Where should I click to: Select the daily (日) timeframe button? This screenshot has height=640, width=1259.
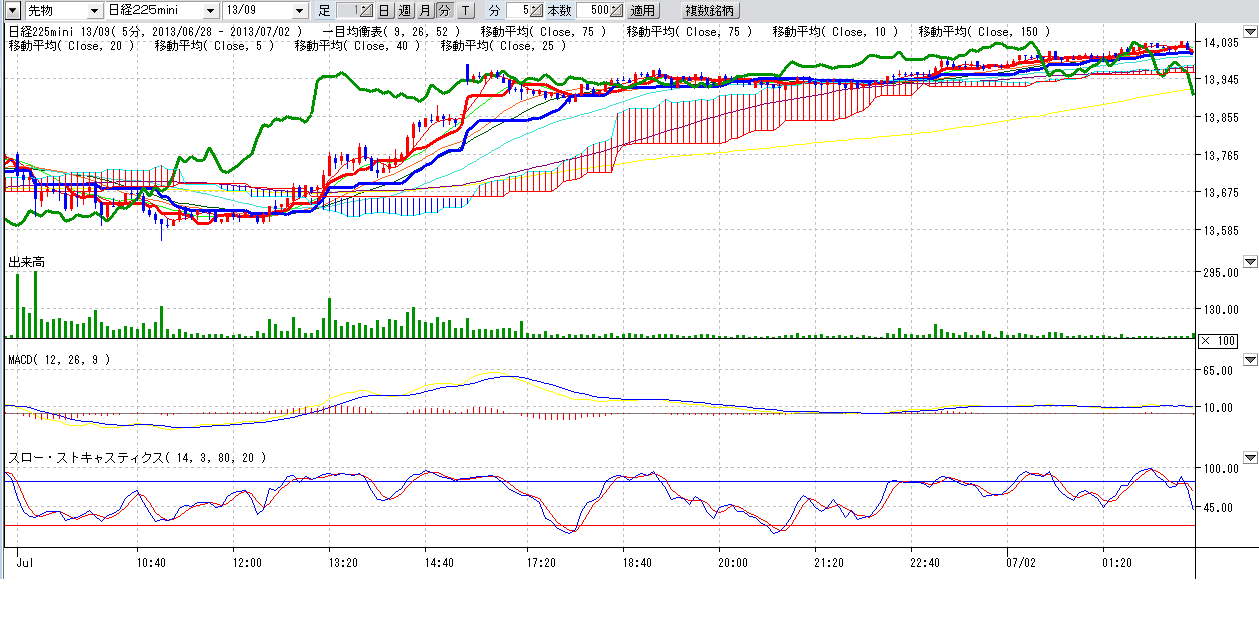coord(384,11)
